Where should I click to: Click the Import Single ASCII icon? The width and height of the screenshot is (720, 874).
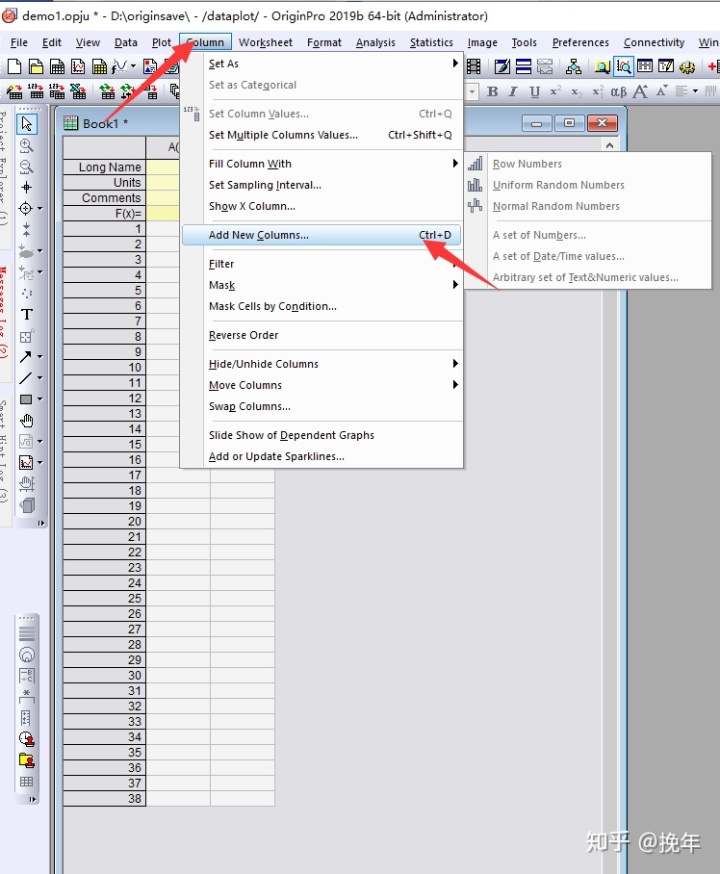pyautogui.click(x=36, y=91)
